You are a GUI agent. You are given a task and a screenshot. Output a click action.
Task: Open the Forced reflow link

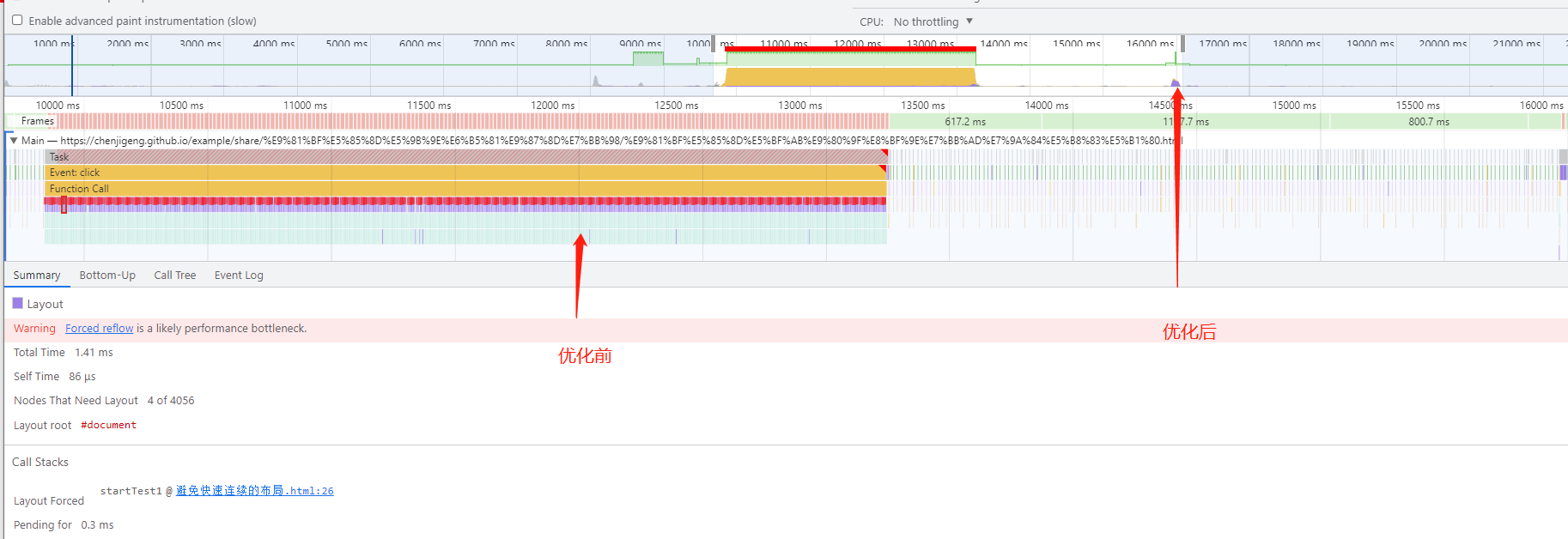(99, 329)
